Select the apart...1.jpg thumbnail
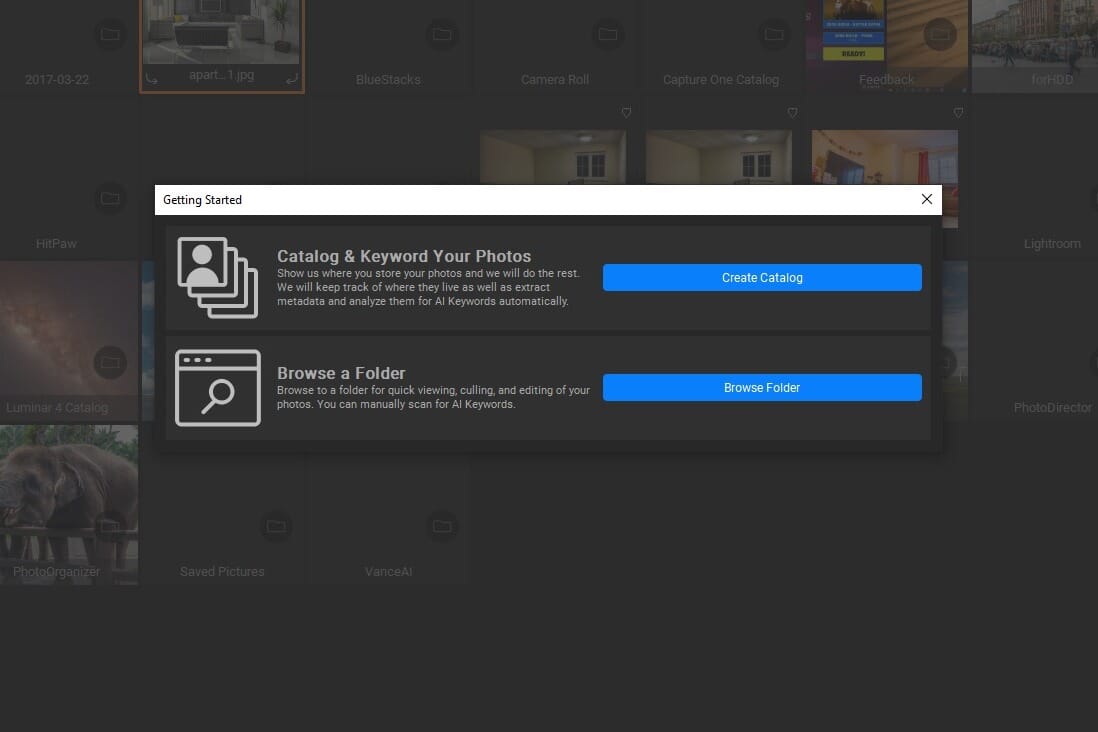The width and height of the screenshot is (1098, 732). click(222, 35)
